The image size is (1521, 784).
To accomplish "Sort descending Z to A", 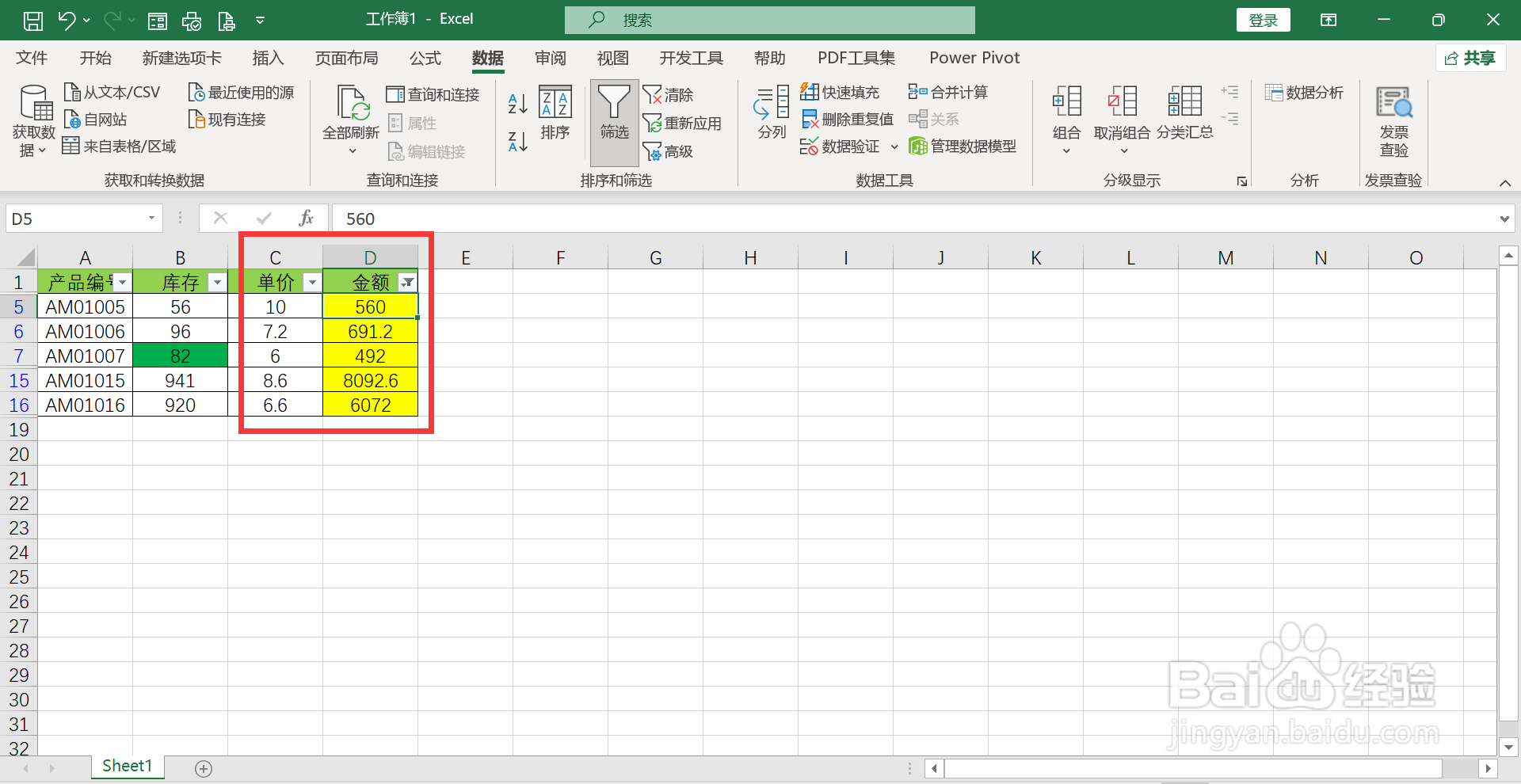I will [517, 142].
